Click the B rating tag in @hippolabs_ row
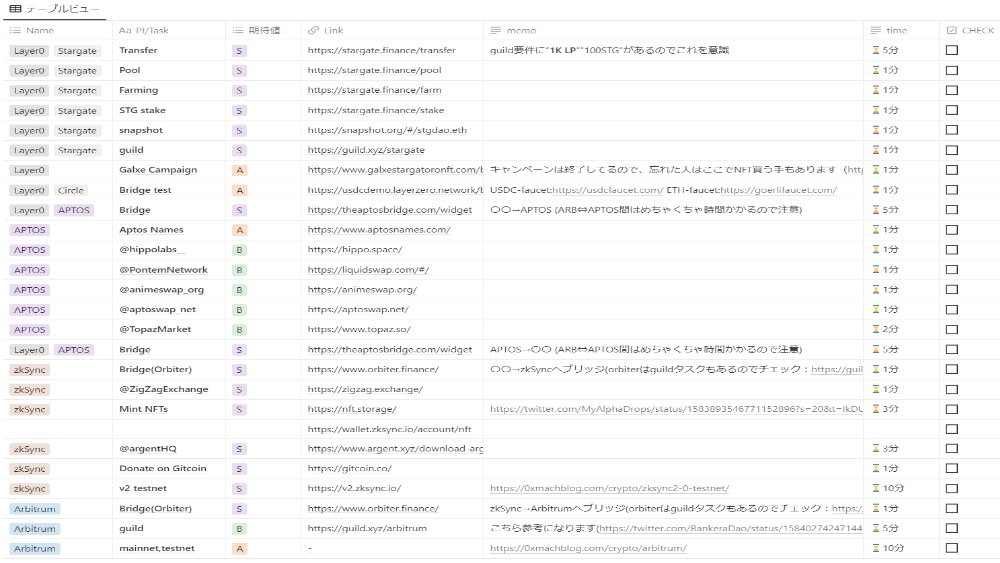 coord(239,250)
